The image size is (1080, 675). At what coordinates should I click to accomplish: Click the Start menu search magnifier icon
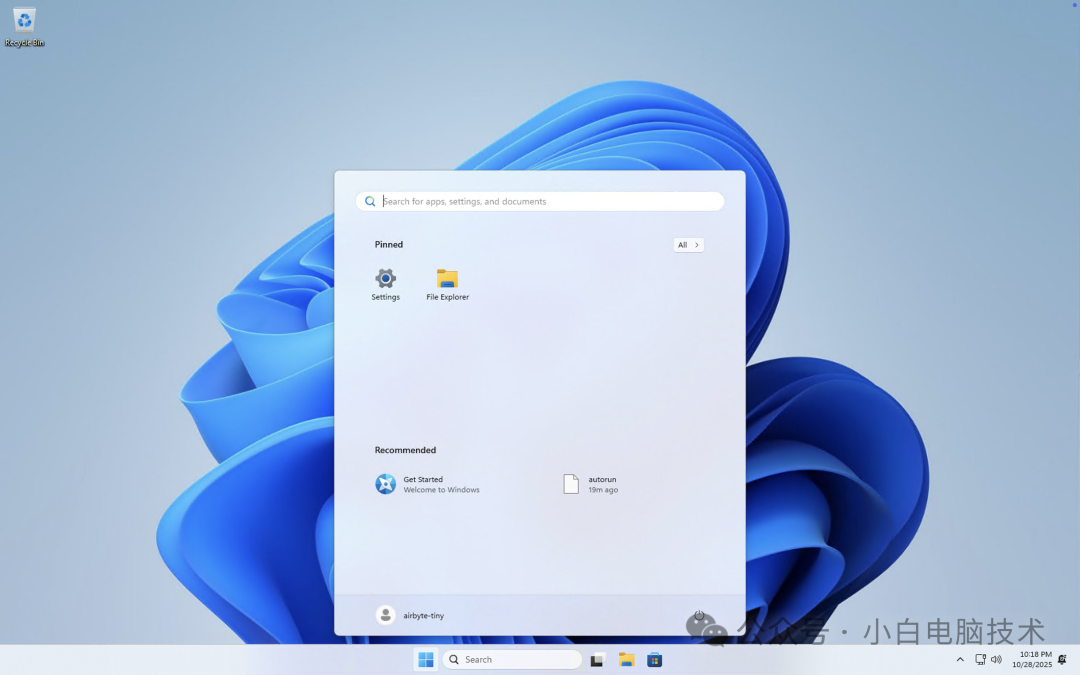(370, 201)
